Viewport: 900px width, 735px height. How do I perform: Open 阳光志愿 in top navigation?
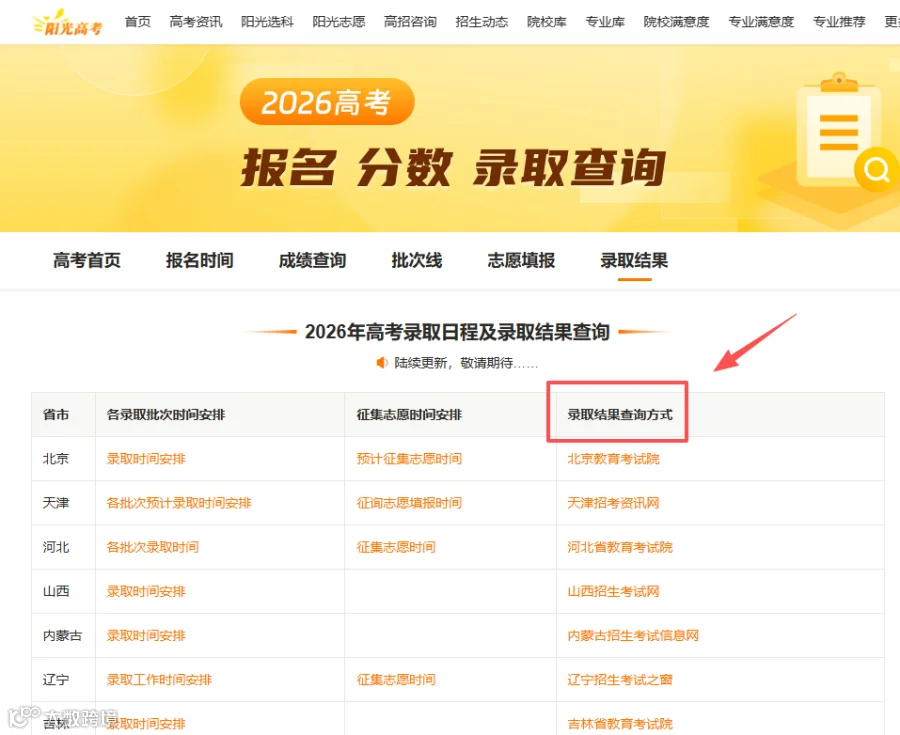point(339,22)
